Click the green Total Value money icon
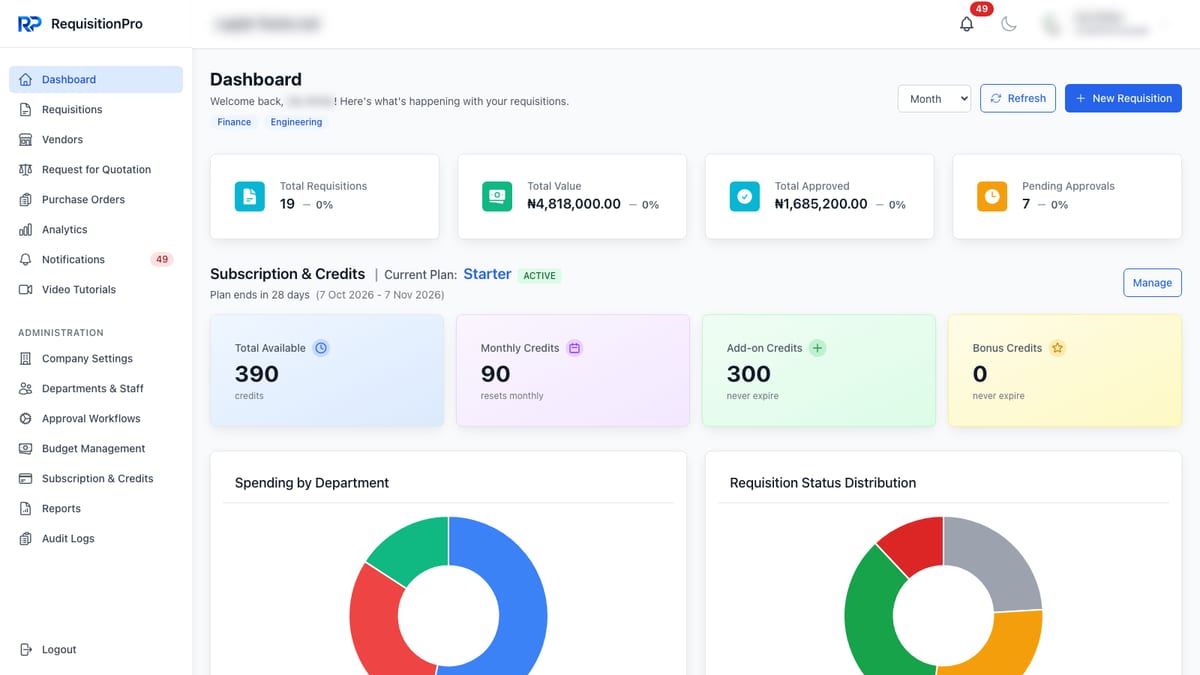This screenshot has height=675, width=1200. tap(497, 196)
